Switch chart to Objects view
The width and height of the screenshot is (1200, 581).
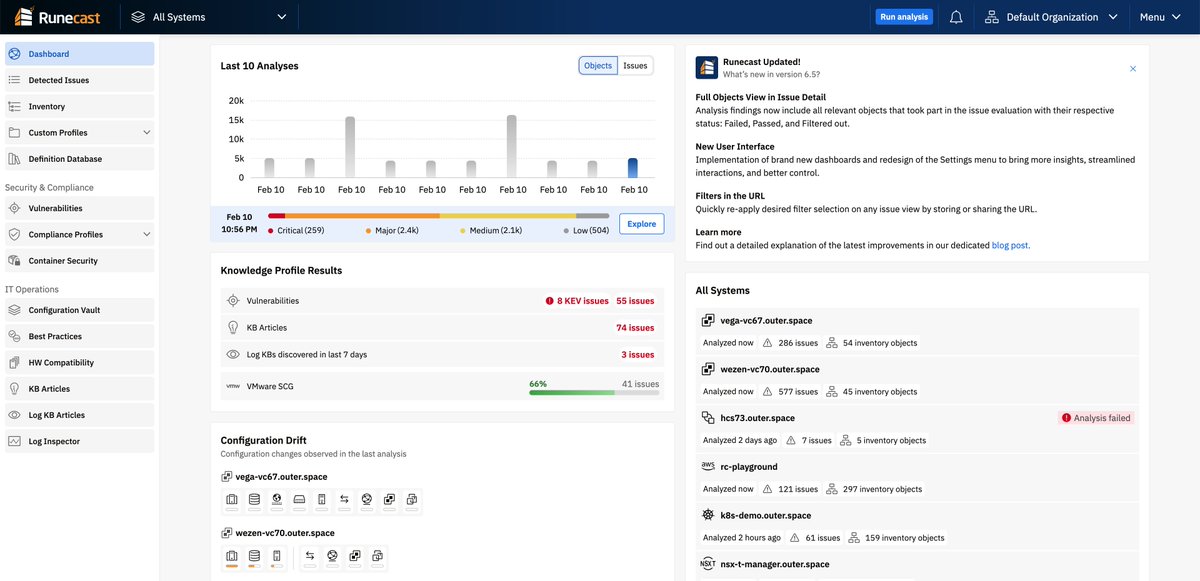598,66
